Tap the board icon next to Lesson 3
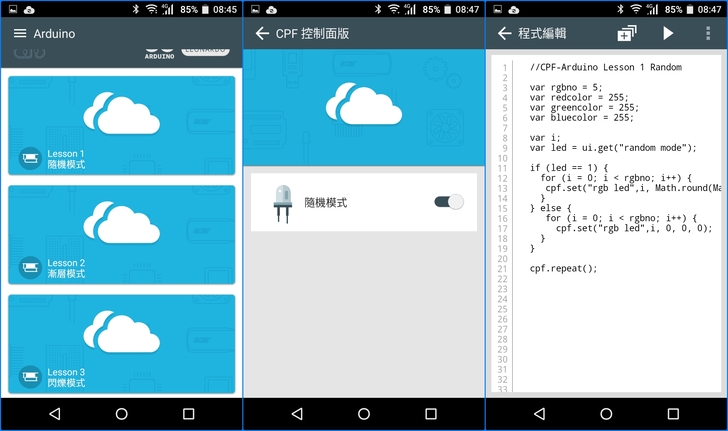 point(30,377)
